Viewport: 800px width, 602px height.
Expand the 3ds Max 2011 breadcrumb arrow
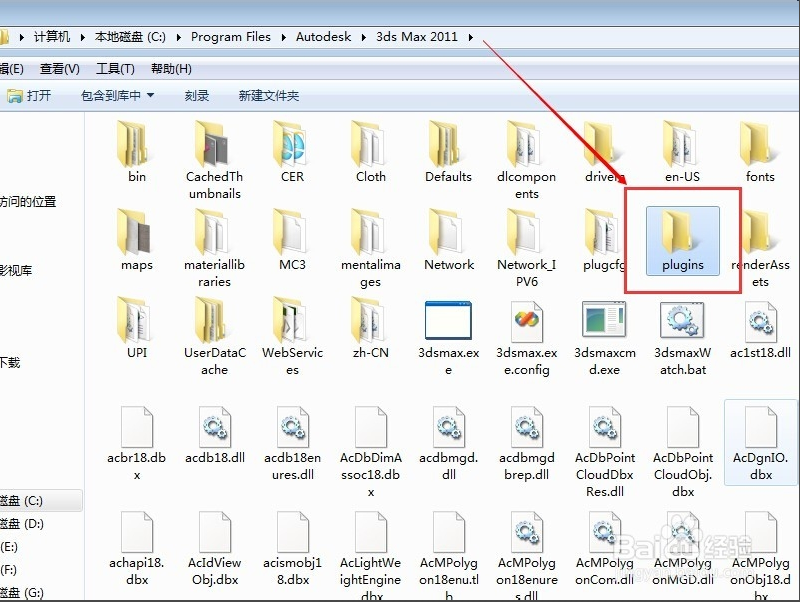click(470, 37)
